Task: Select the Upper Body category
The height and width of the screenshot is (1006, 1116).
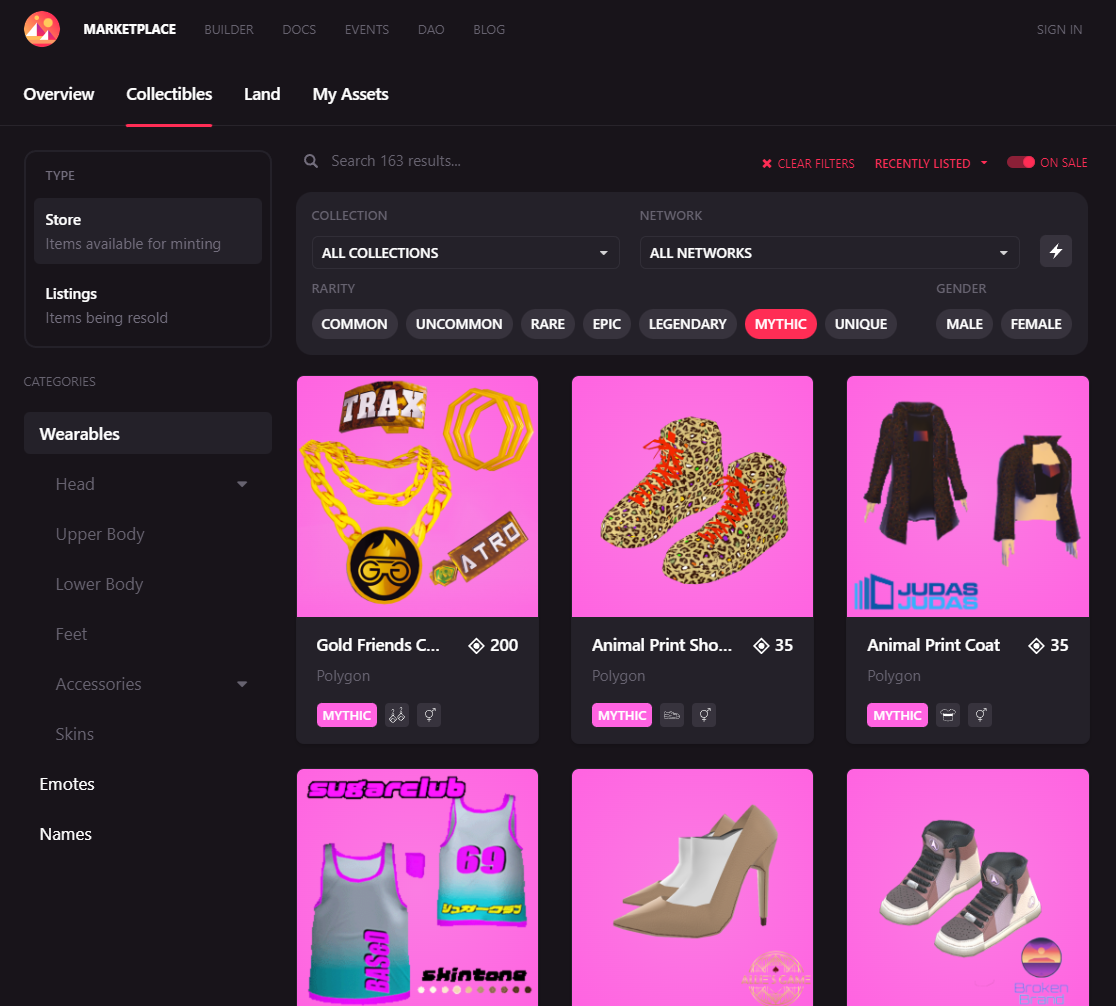Action: click(x=100, y=534)
